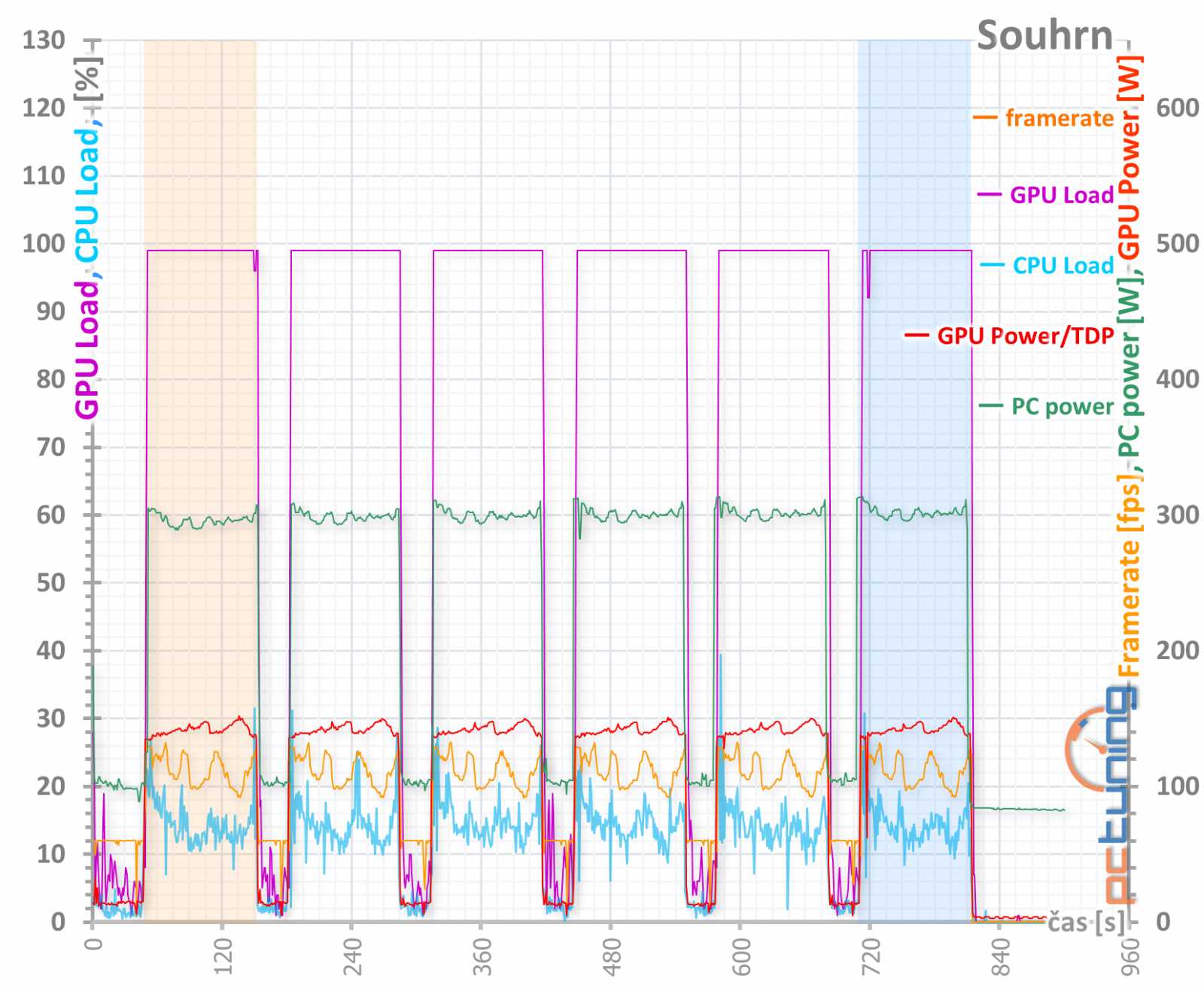Click the 'GPU Load' left axis title

(x=87, y=349)
